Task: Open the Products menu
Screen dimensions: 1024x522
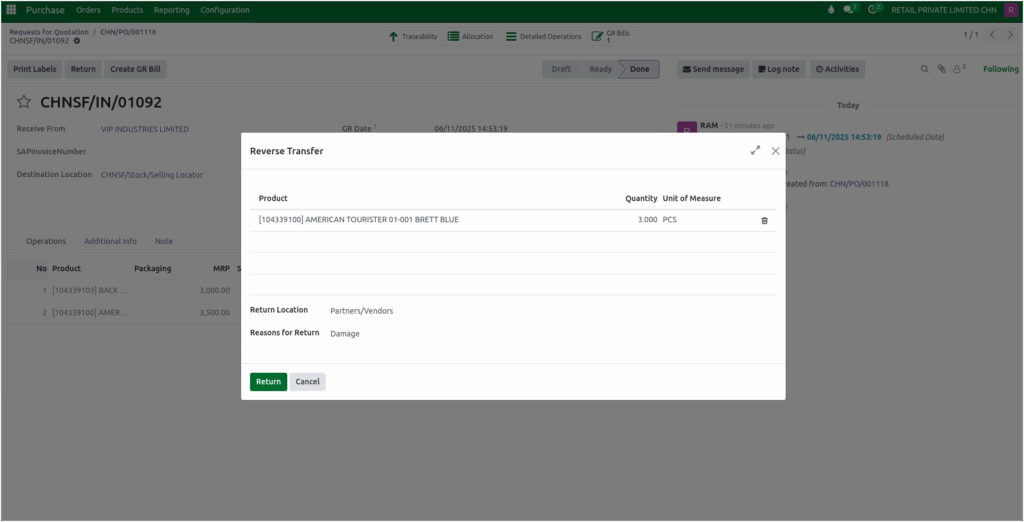Action: click(x=127, y=10)
